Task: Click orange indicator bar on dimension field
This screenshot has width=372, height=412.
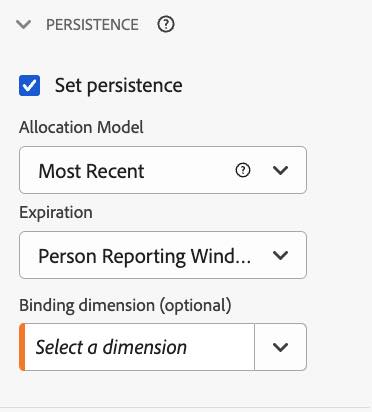Action: [x=22, y=347]
